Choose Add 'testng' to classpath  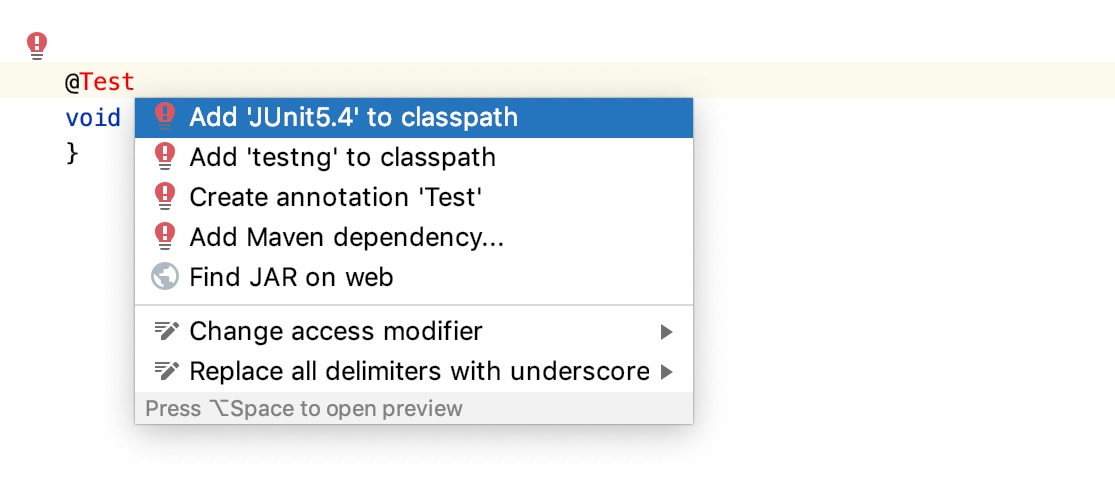click(414, 158)
